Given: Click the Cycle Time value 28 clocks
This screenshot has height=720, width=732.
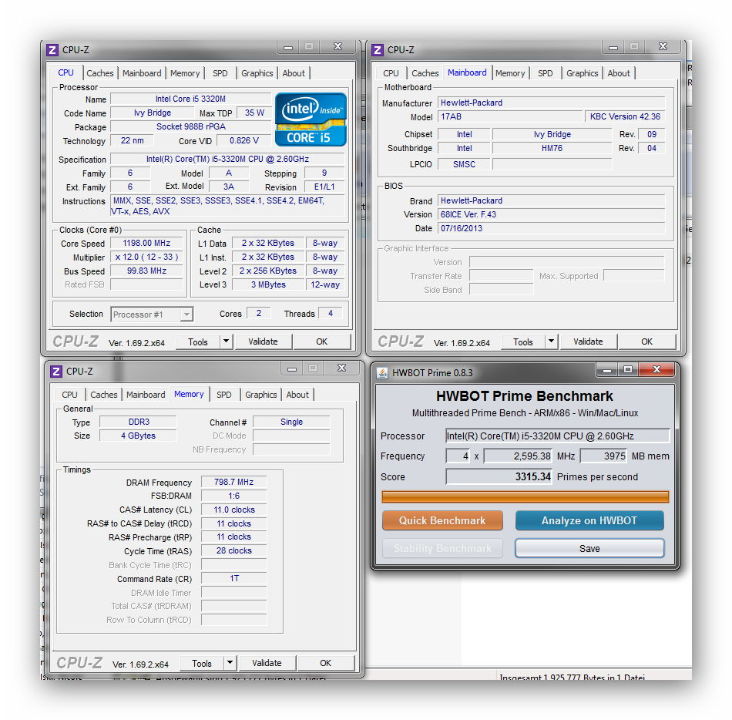Looking at the screenshot, I should 234,551.
